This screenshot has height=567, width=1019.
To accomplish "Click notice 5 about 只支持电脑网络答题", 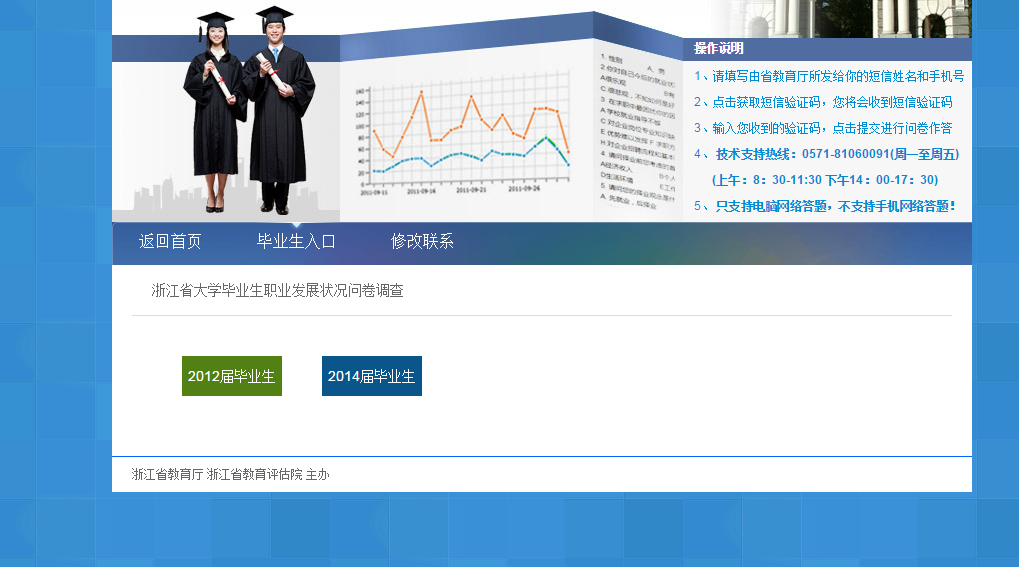I will (x=826, y=206).
